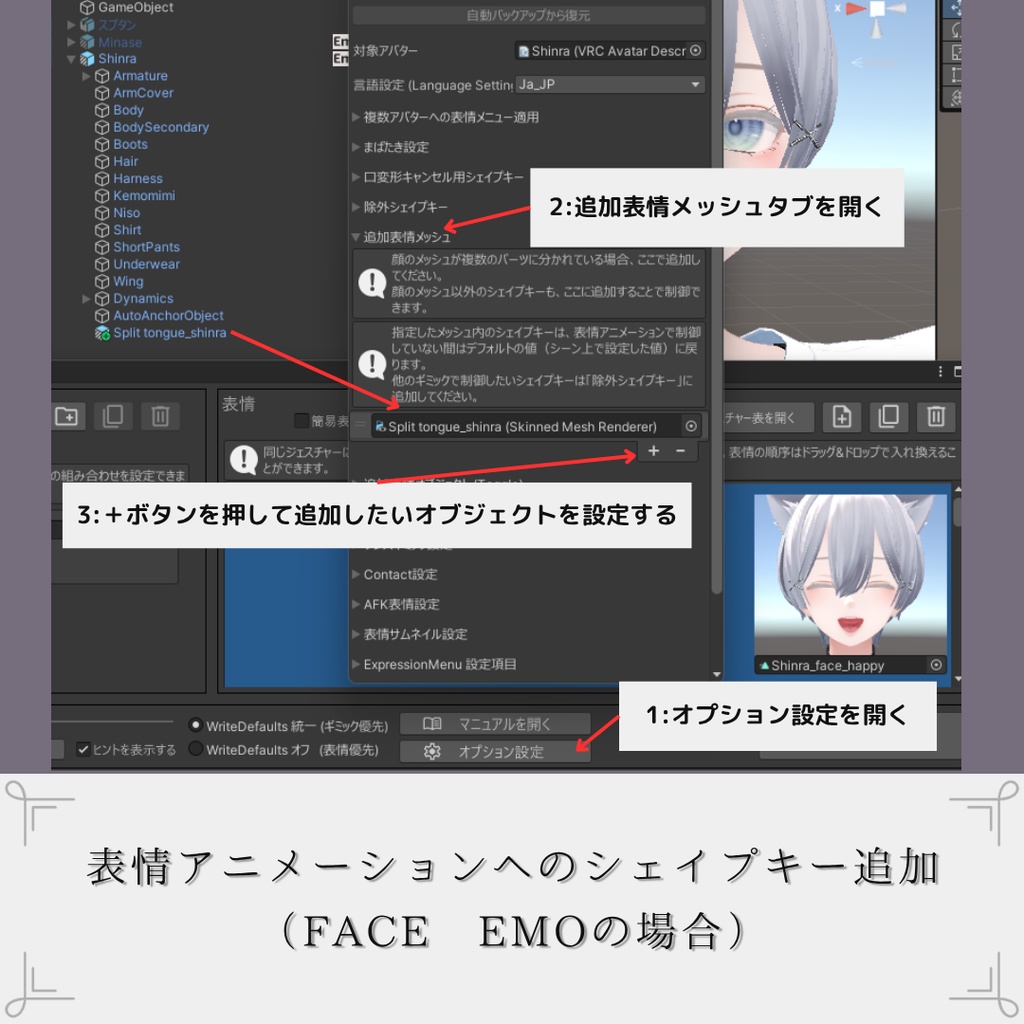Screen dimensions: 1024x1024
Task: Click add new expression icon at right
Action: click(x=842, y=417)
